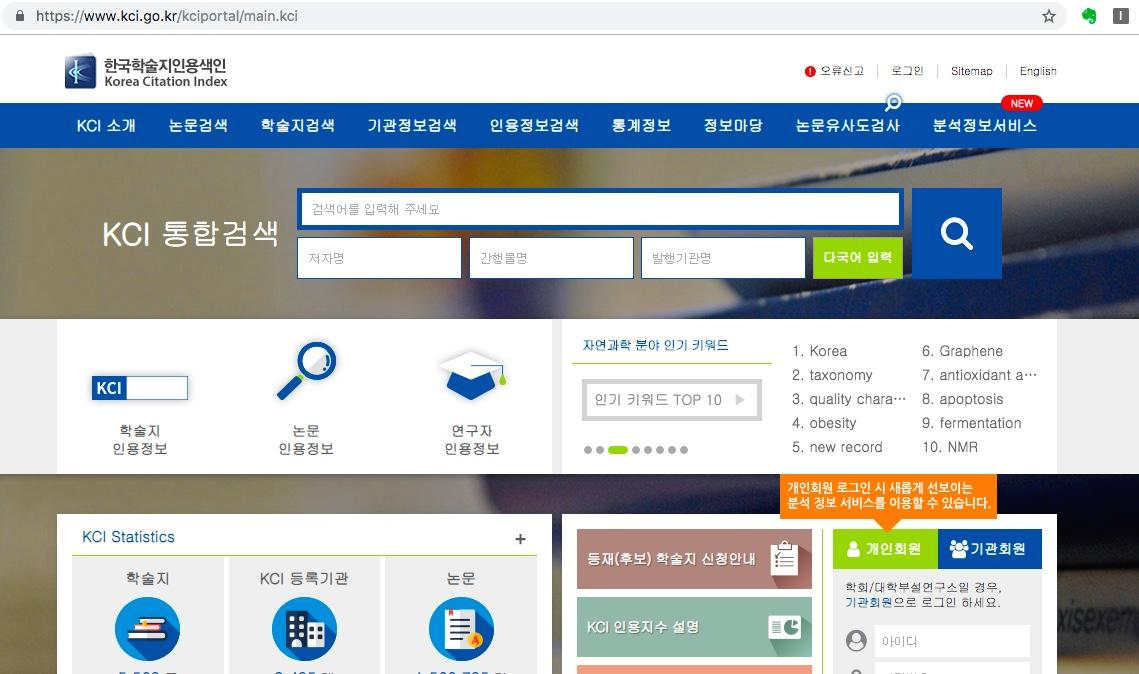This screenshot has width=1139, height=674.
Task: Switch to English site
Action: [1038, 71]
